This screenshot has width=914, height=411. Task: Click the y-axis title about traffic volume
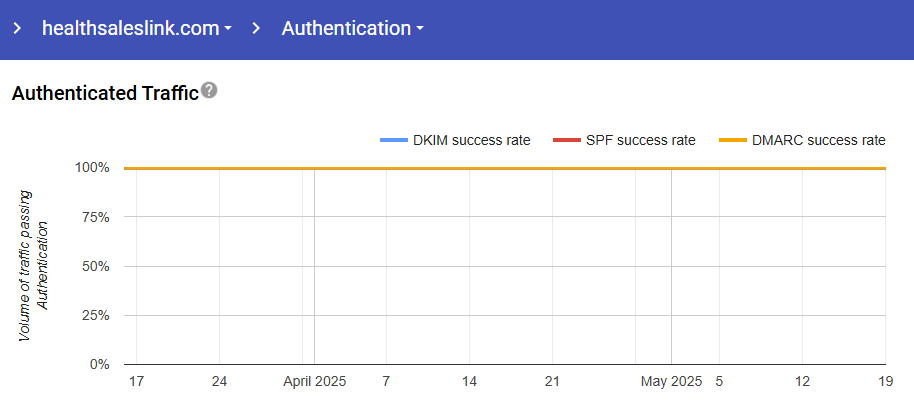click(34, 265)
